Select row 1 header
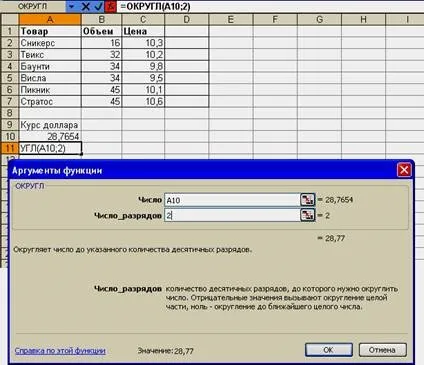Viewport: 424px width, 365px height. point(10,31)
